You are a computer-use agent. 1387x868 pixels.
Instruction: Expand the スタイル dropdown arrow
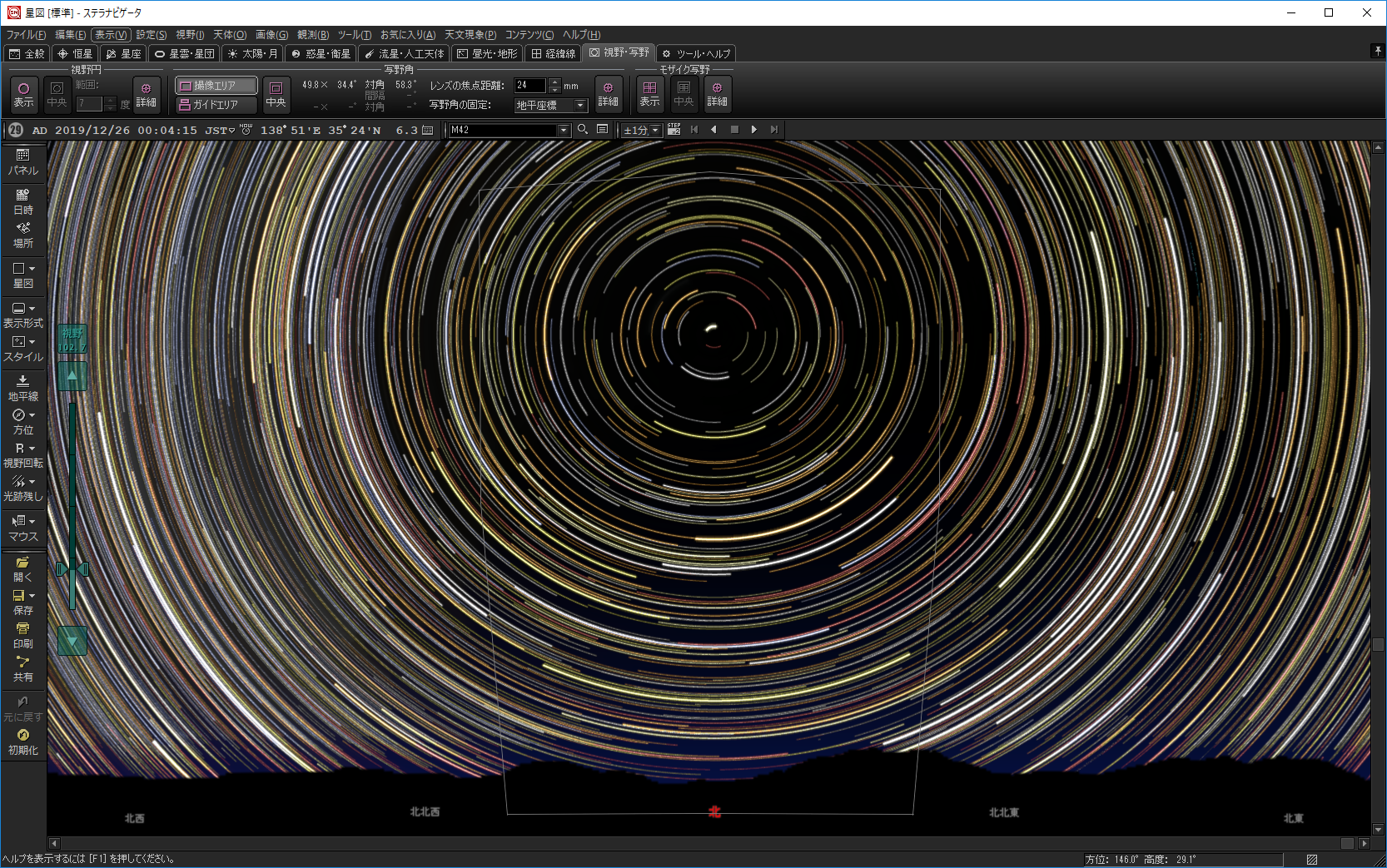coord(32,342)
